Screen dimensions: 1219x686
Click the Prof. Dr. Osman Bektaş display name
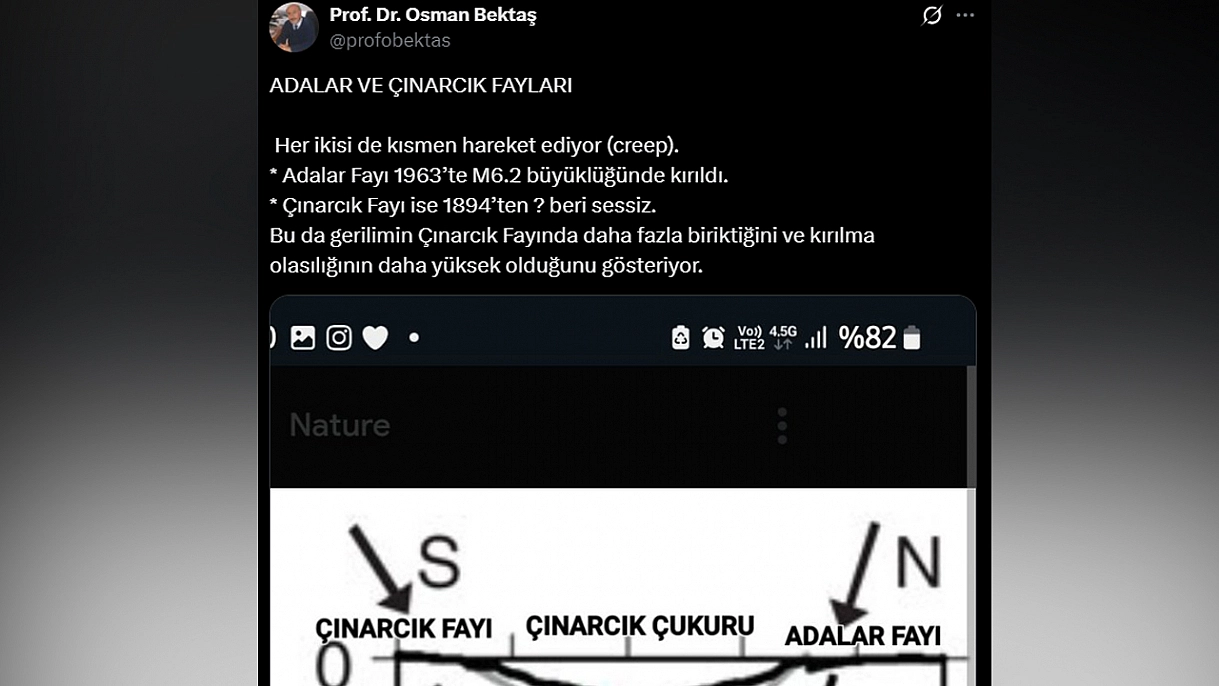[x=433, y=15]
